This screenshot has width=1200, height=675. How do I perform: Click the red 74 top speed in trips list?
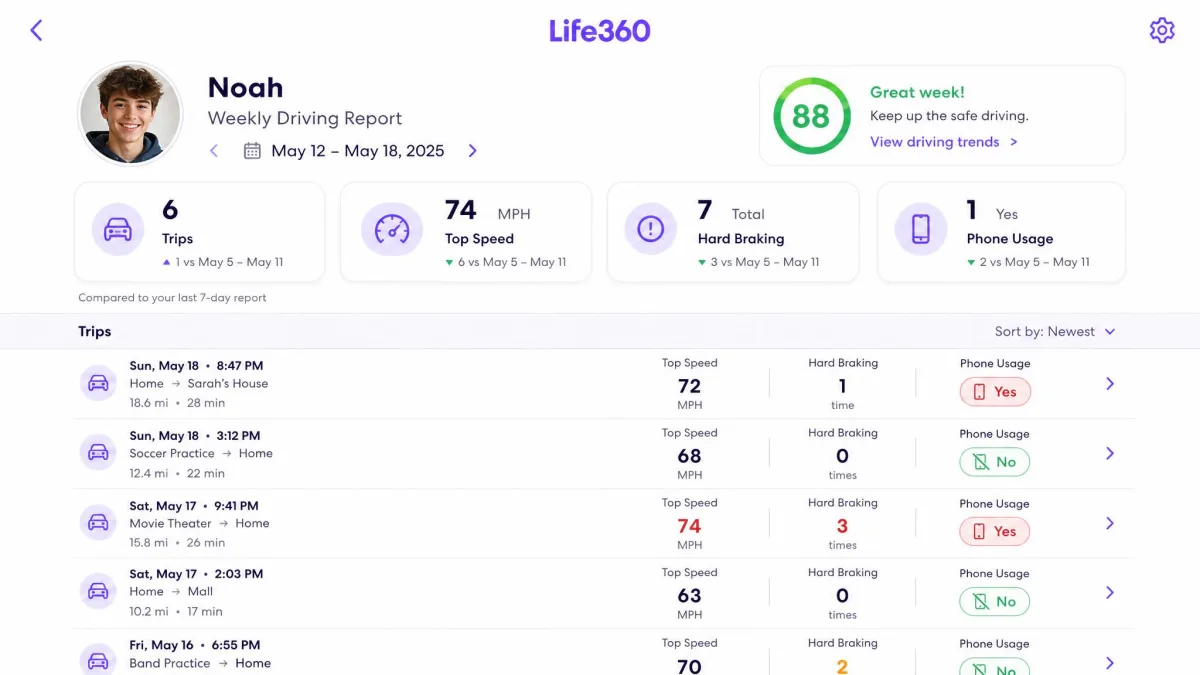[690, 526]
